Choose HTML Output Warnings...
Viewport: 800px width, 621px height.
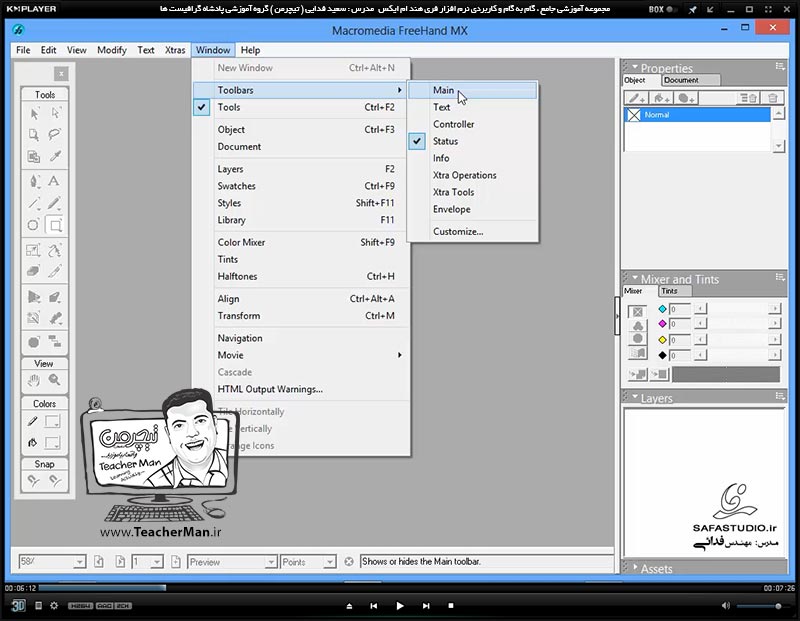301,389
